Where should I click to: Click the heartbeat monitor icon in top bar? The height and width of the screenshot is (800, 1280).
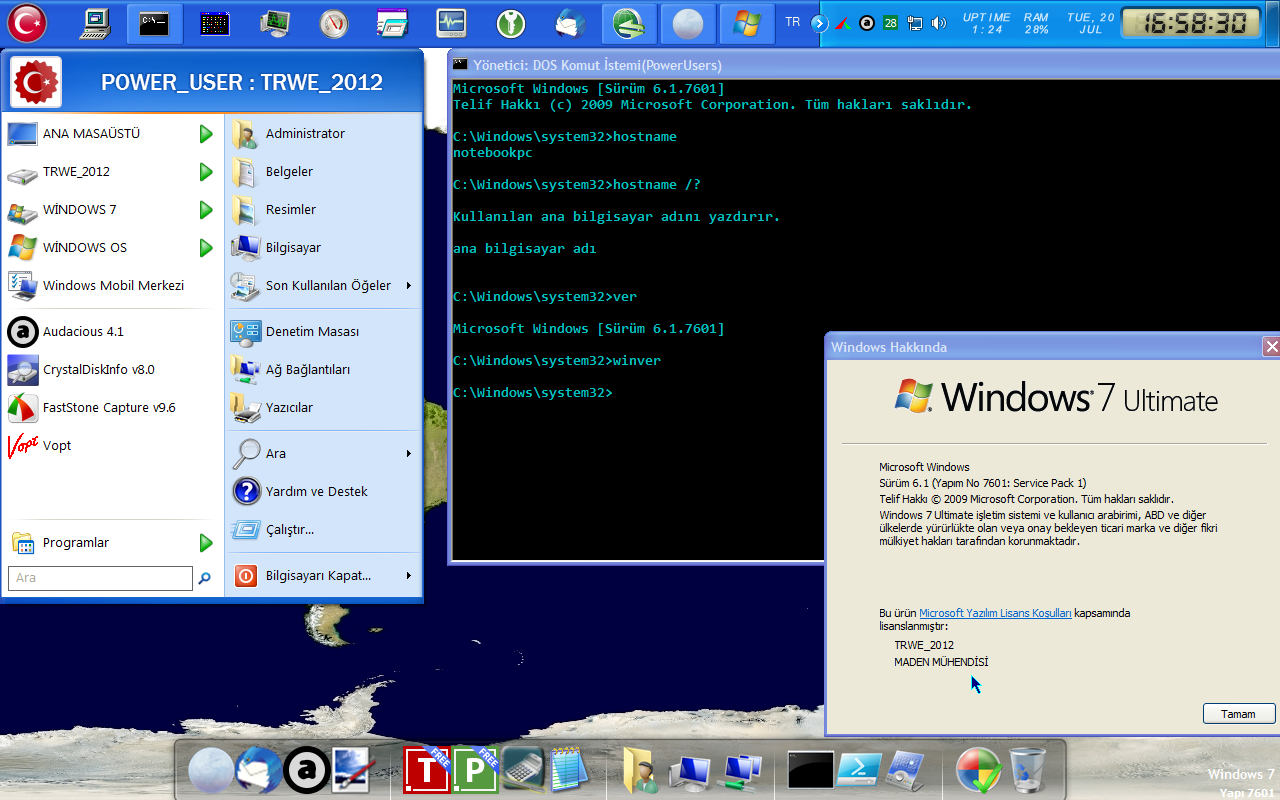(452, 22)
